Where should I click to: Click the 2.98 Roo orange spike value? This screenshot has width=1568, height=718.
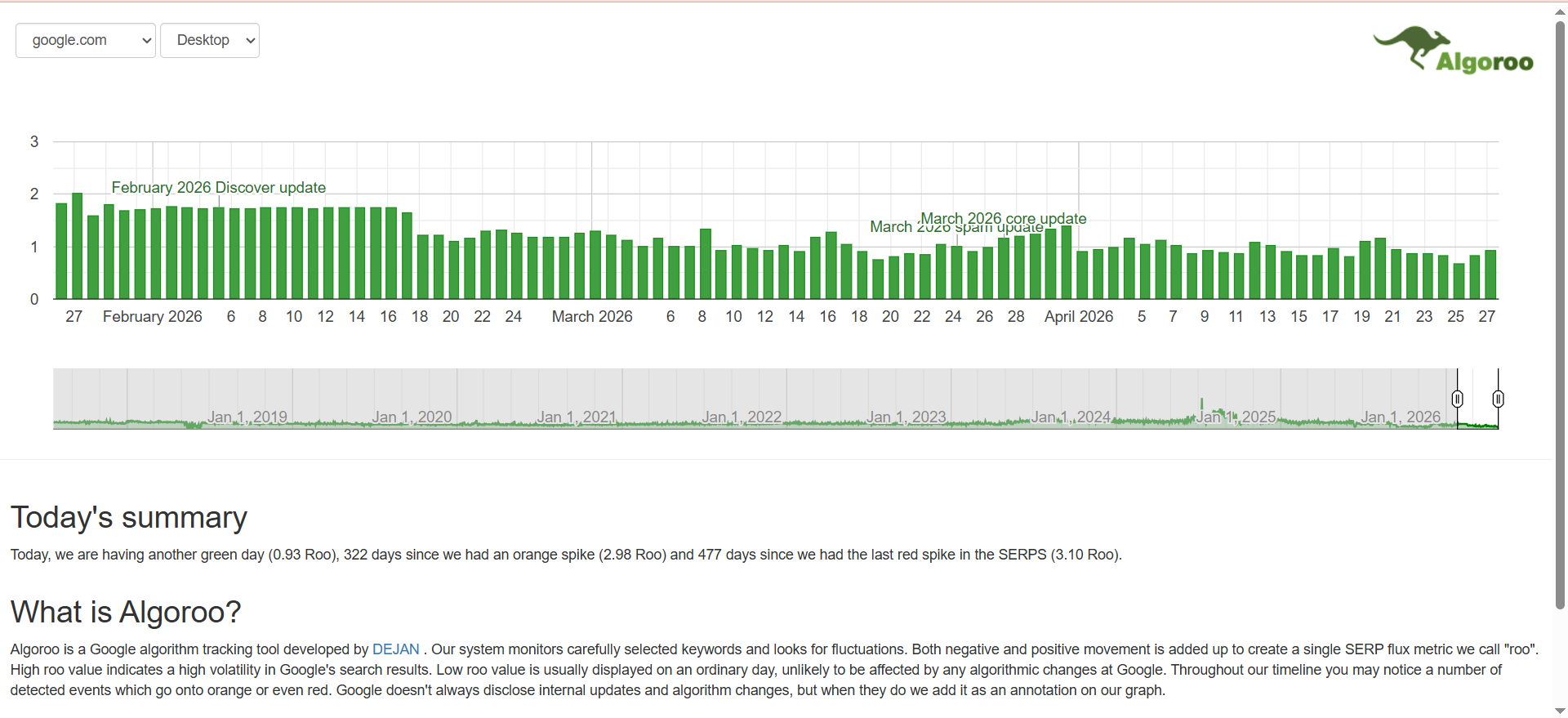tap(633, 555)
